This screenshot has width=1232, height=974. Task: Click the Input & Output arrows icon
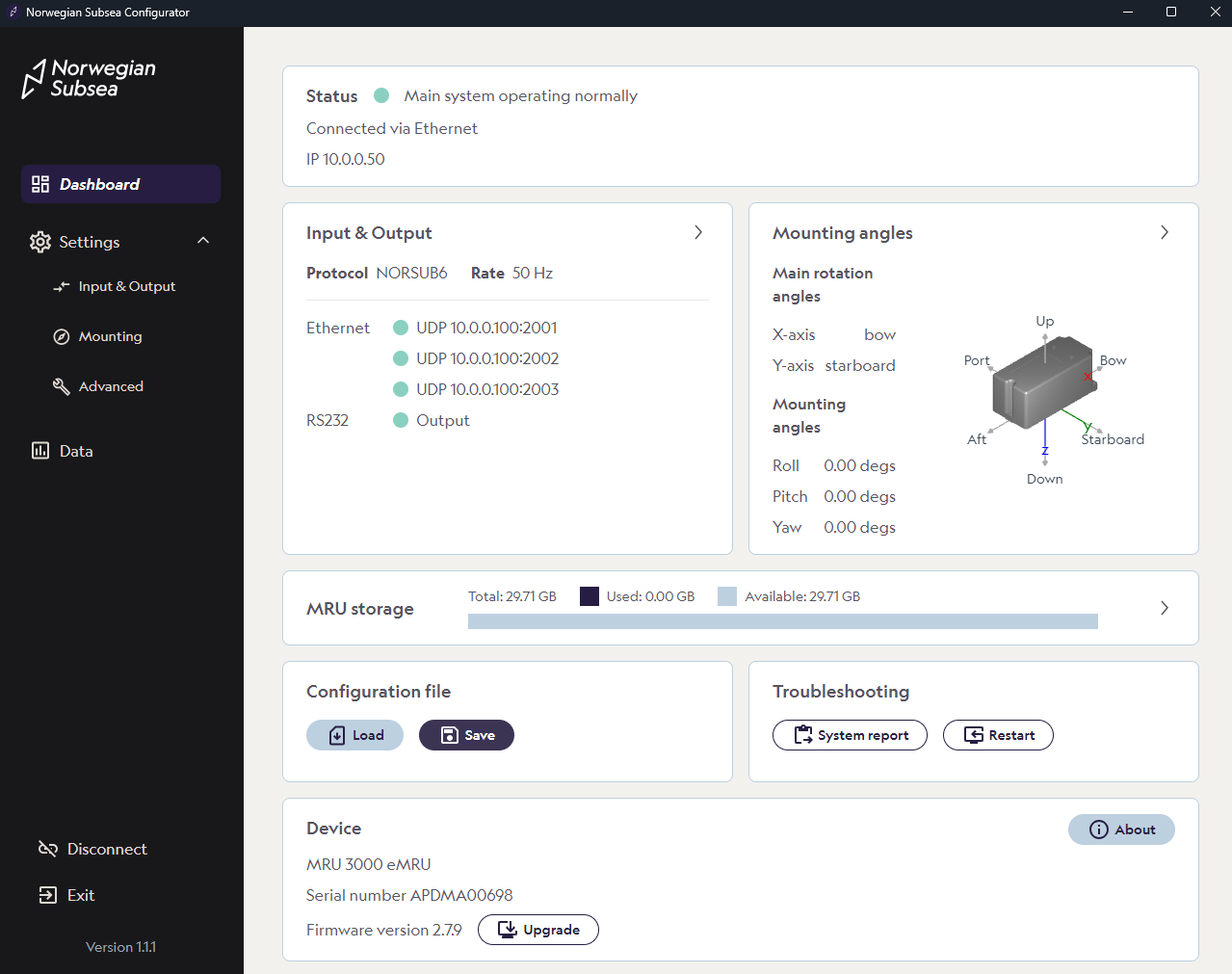click(62, 286)
